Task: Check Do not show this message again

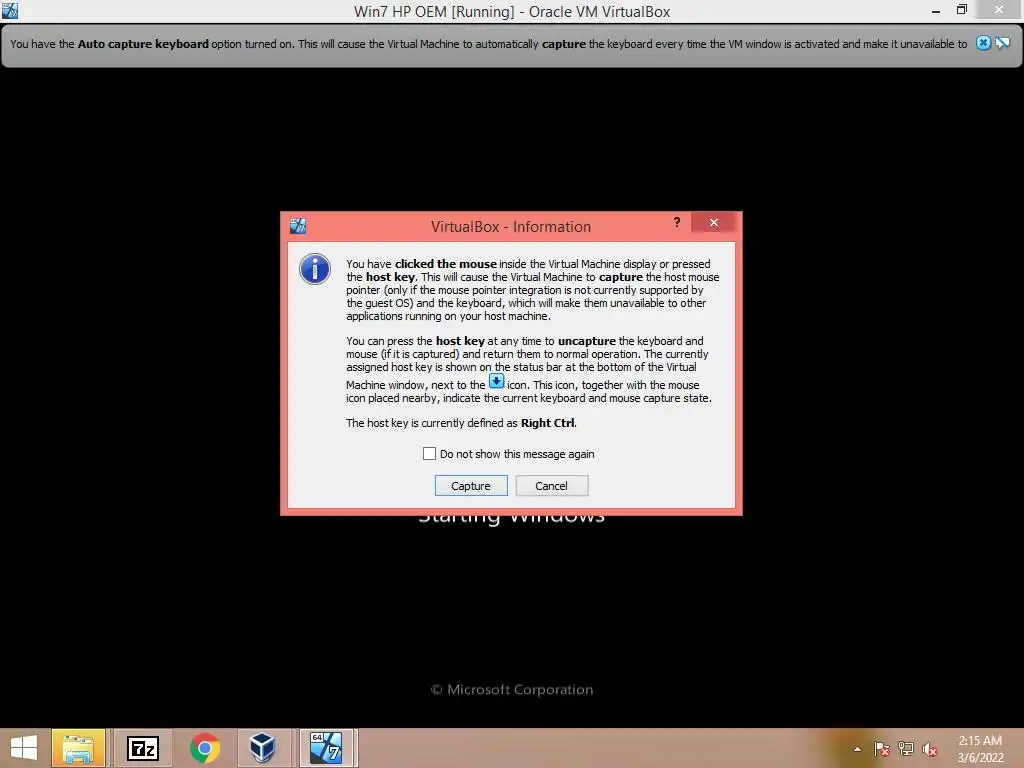Action: [x=429, y=453]
